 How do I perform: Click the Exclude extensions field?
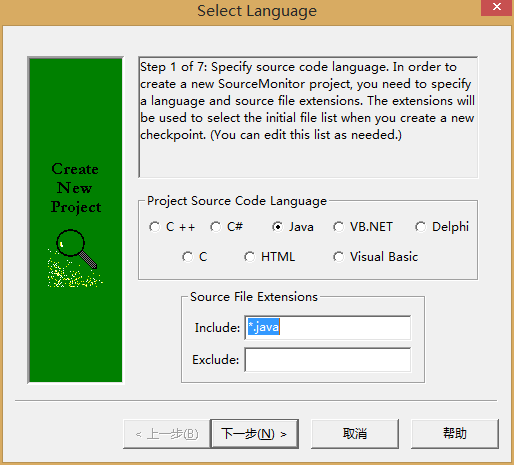tap(328, 360)
